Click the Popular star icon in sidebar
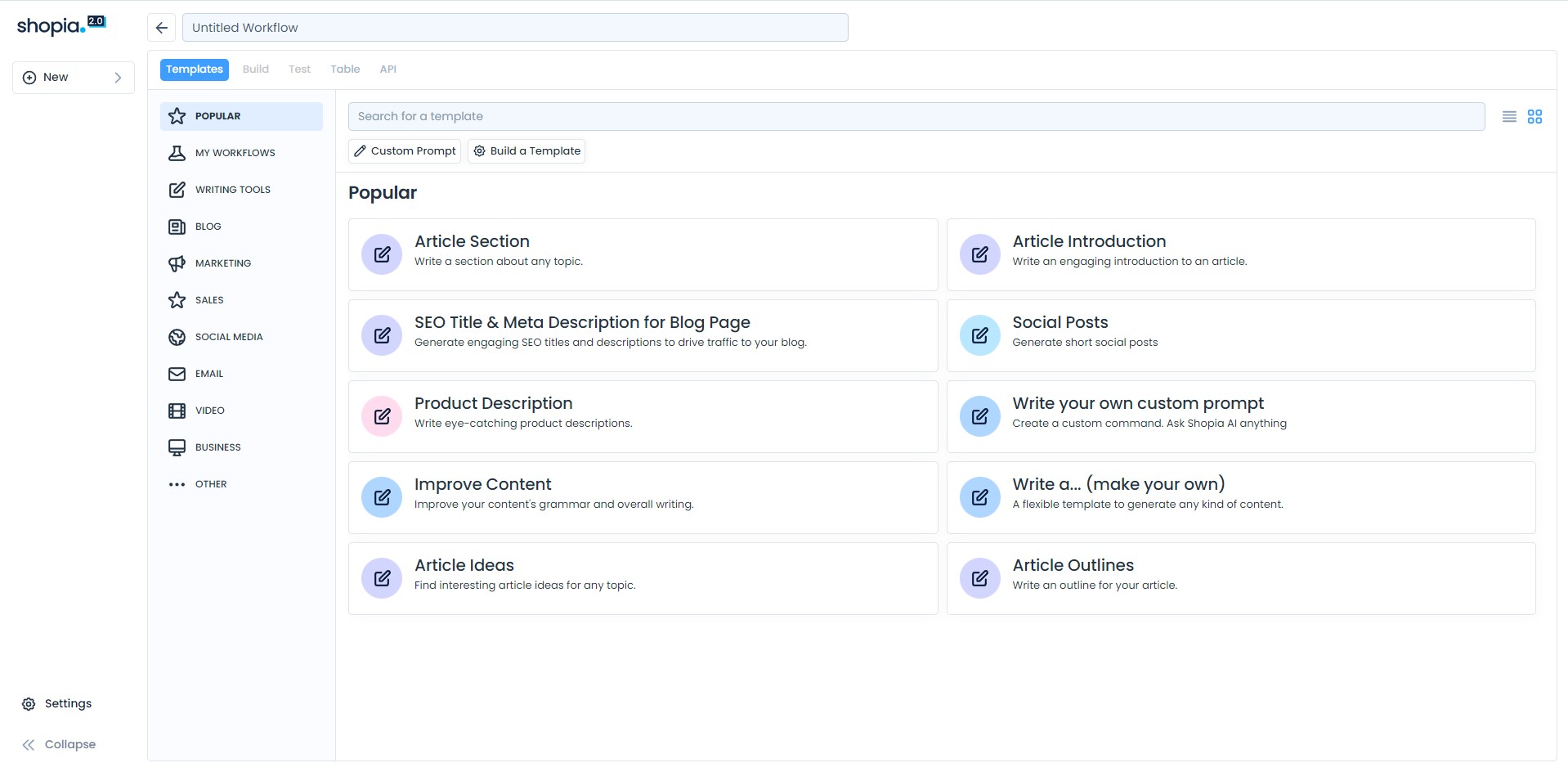1568x772 pixels. click(177, 116)
